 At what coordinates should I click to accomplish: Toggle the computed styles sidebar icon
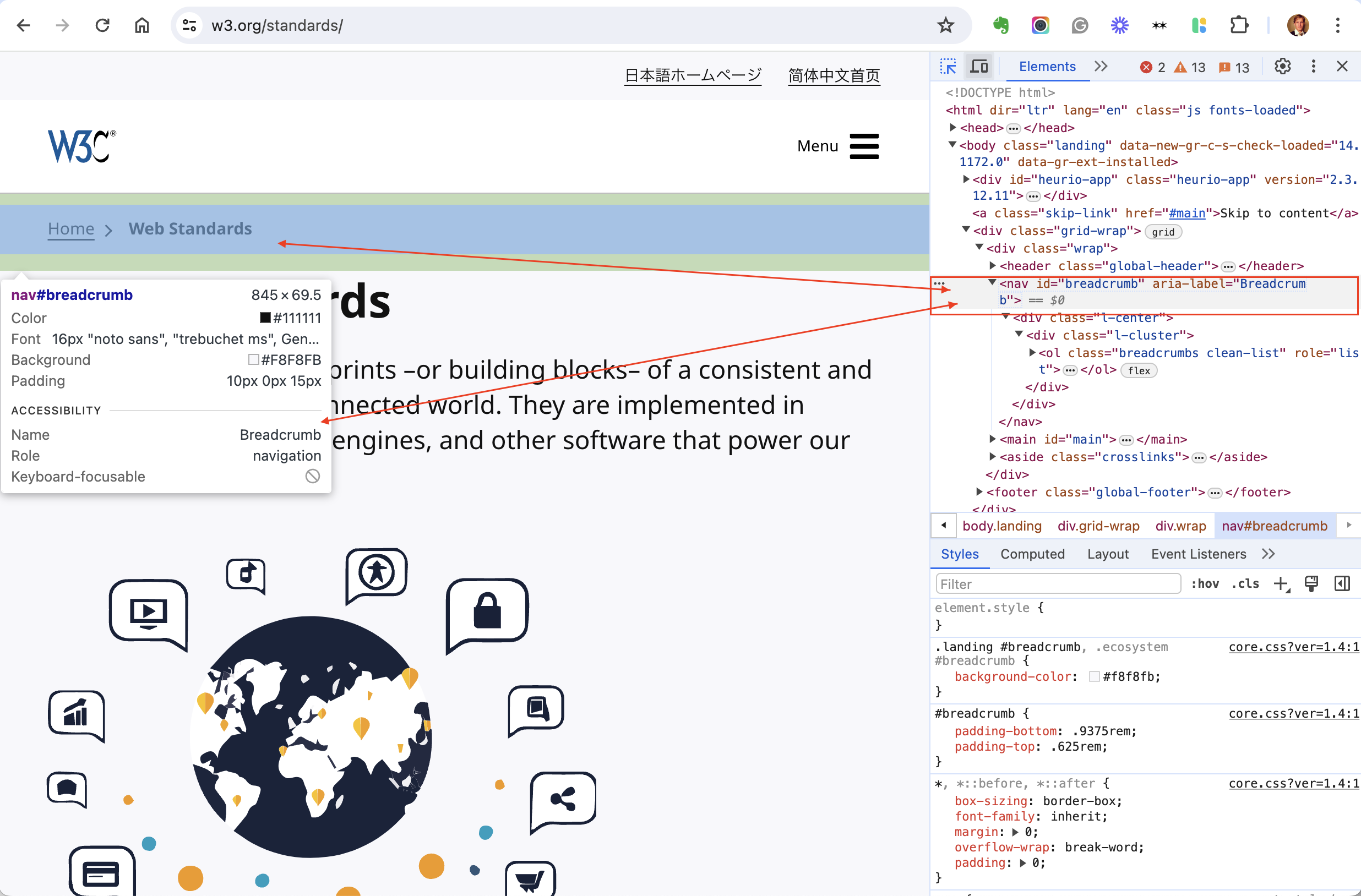[x=1342, y=583]
